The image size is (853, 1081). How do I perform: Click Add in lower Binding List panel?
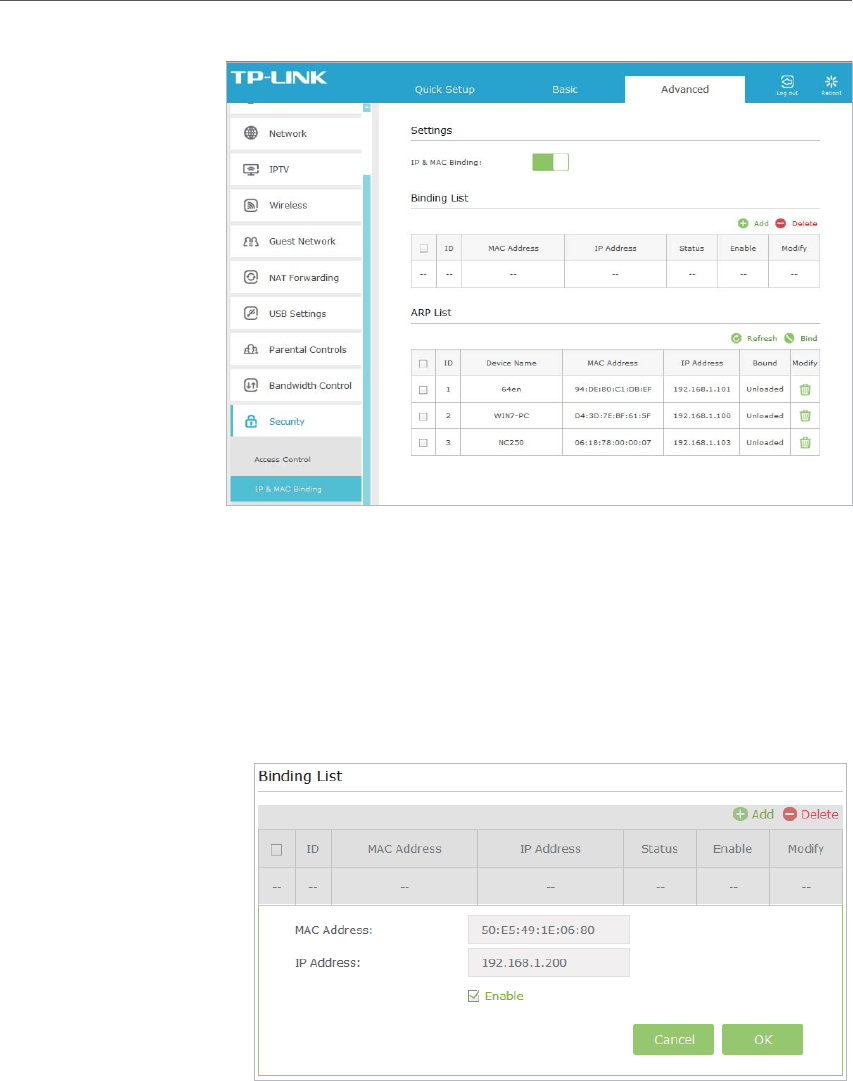point(754,814)
